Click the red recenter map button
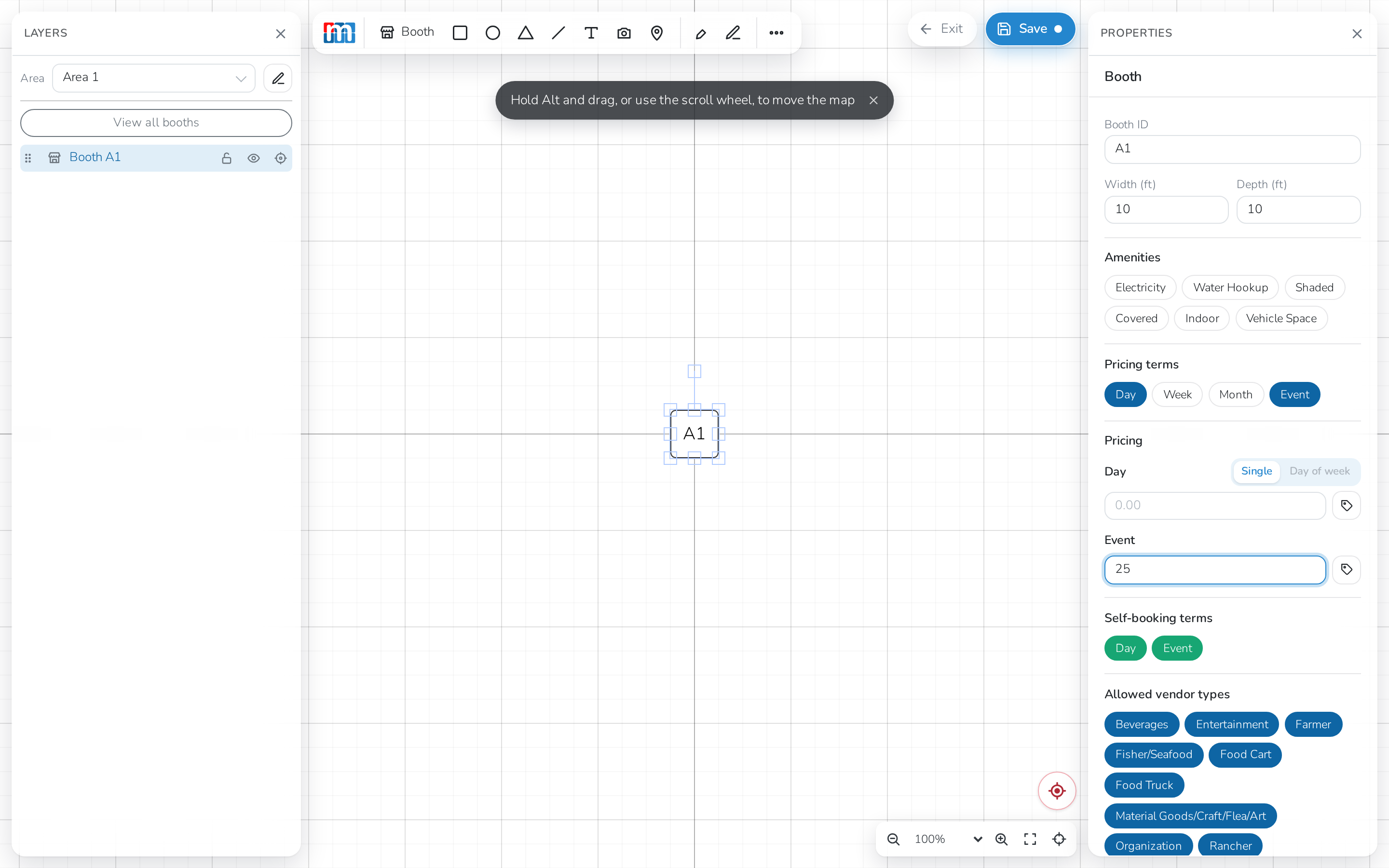Screen dimensions: 1389x868 [x=1057, y=790]
